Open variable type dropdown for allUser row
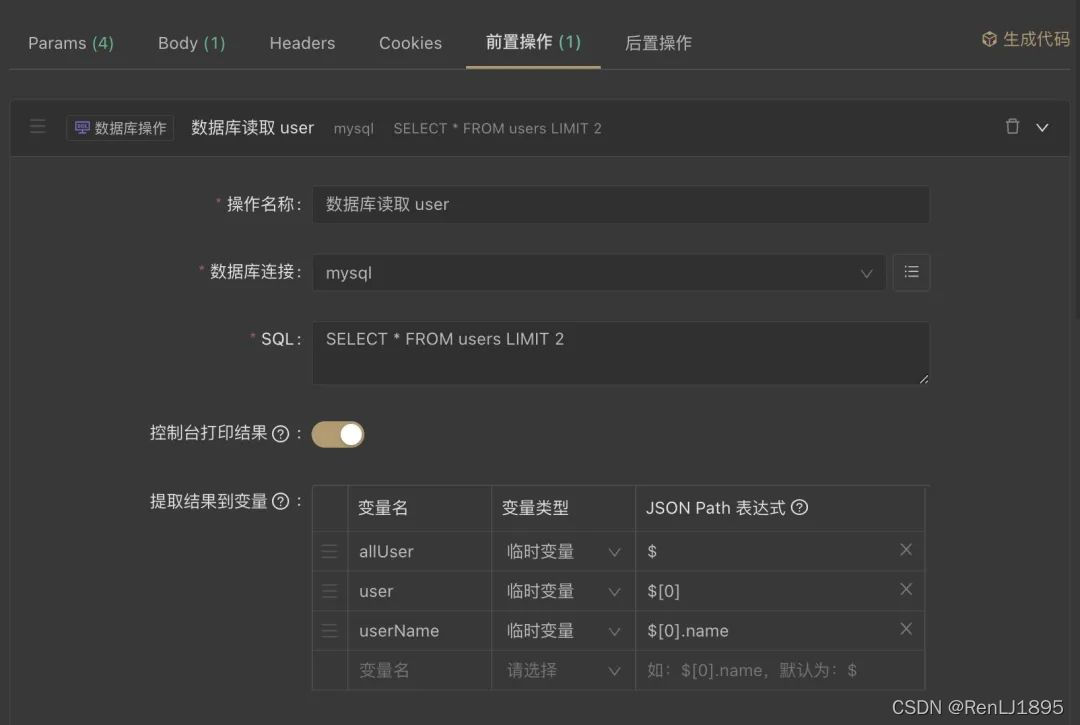The width and height of the screenshot is (1080, 725). tap(563, 551)
